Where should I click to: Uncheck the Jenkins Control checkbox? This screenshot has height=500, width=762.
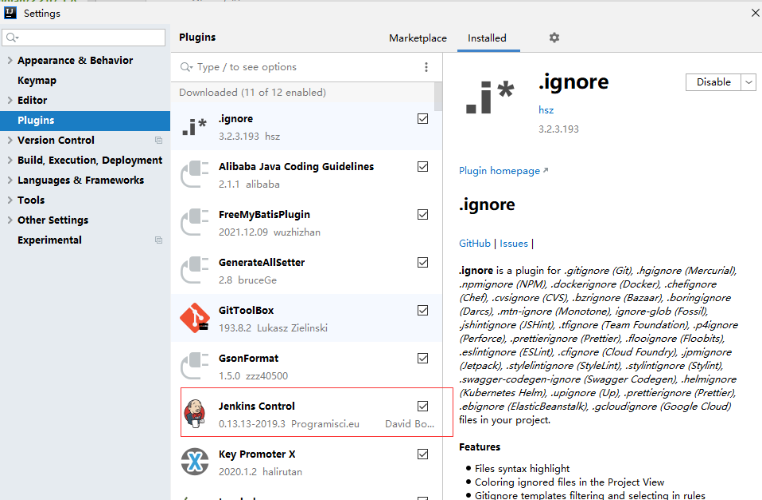pos(423,406)
